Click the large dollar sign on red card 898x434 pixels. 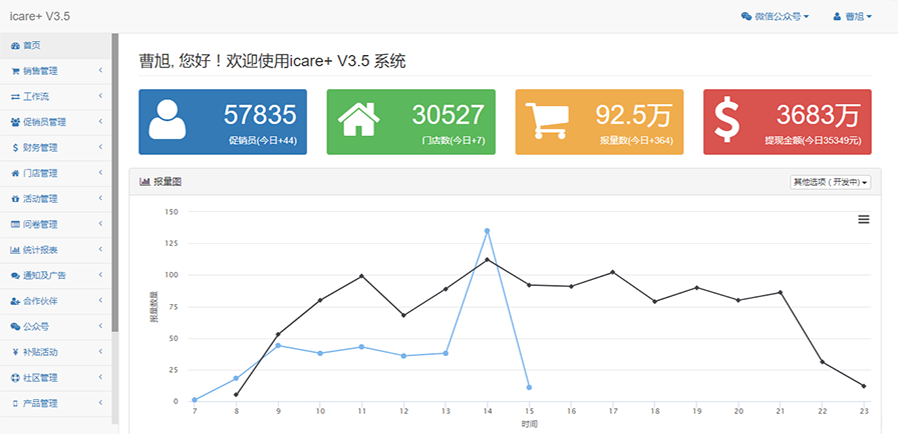click(x=727, y=120)
